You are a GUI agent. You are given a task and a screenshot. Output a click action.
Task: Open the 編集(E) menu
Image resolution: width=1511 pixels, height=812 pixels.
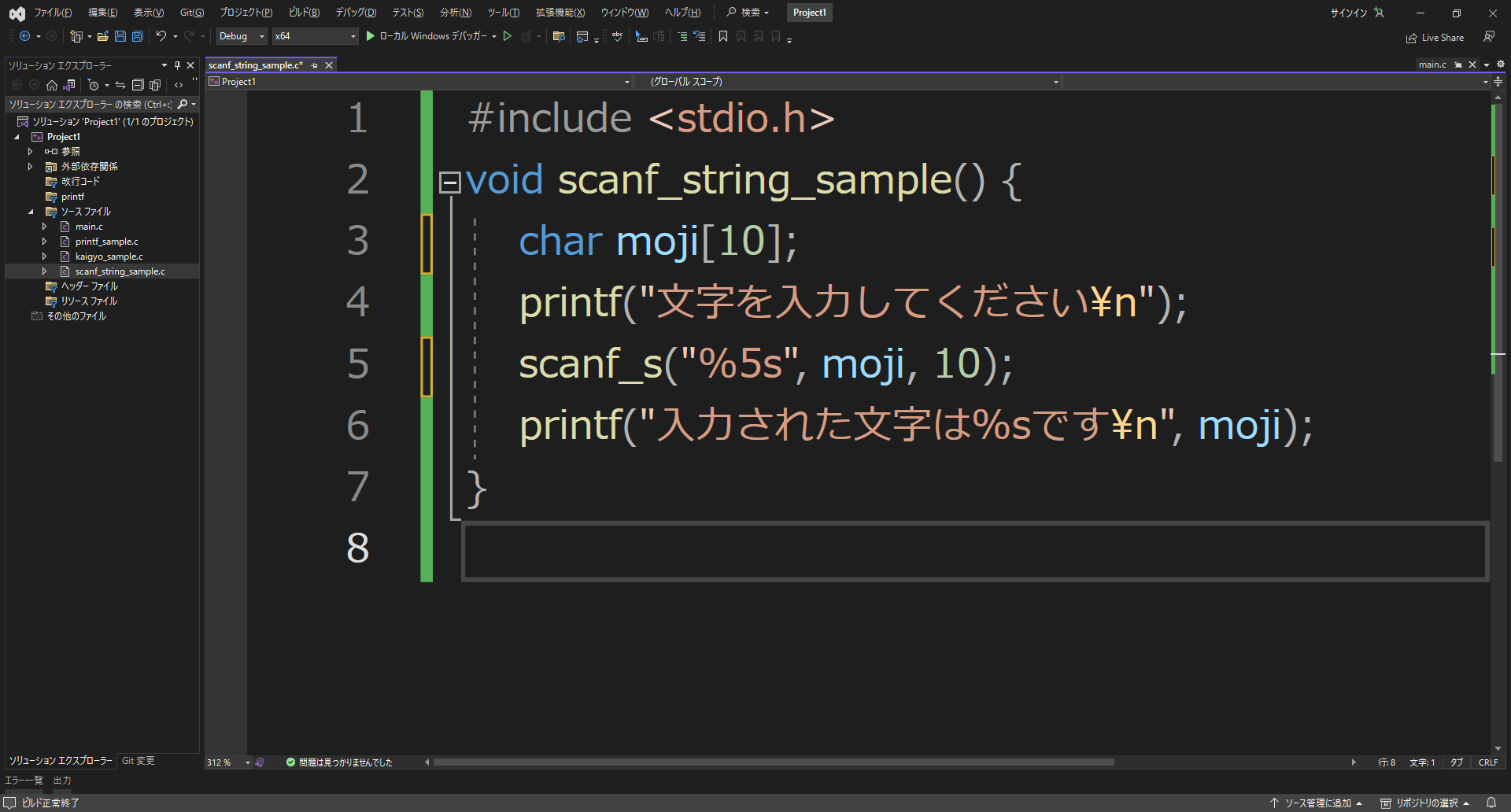coord(102,13)
